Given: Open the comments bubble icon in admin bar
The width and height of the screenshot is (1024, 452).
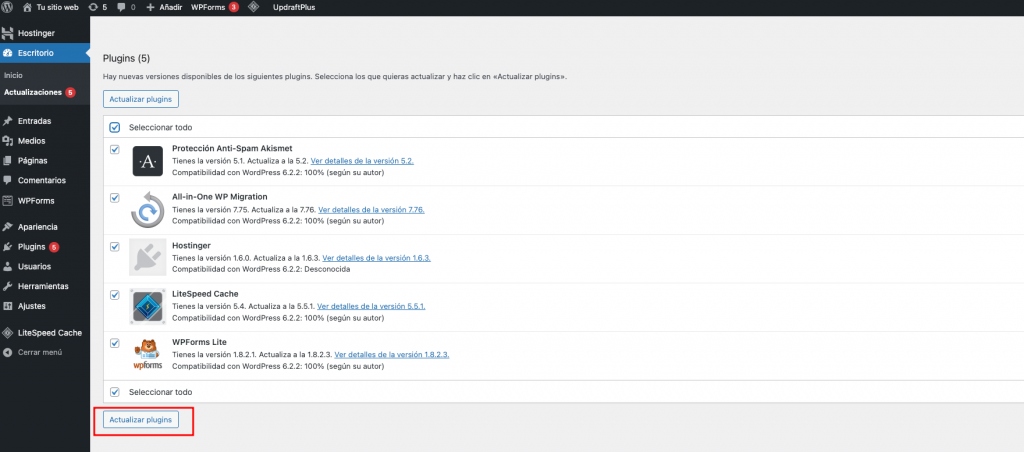Looking at the screenshot, I should [121, 7].
